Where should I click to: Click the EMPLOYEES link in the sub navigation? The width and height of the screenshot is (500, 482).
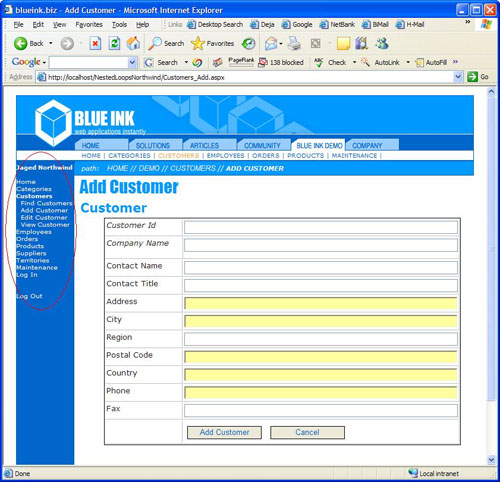(226, 156)
